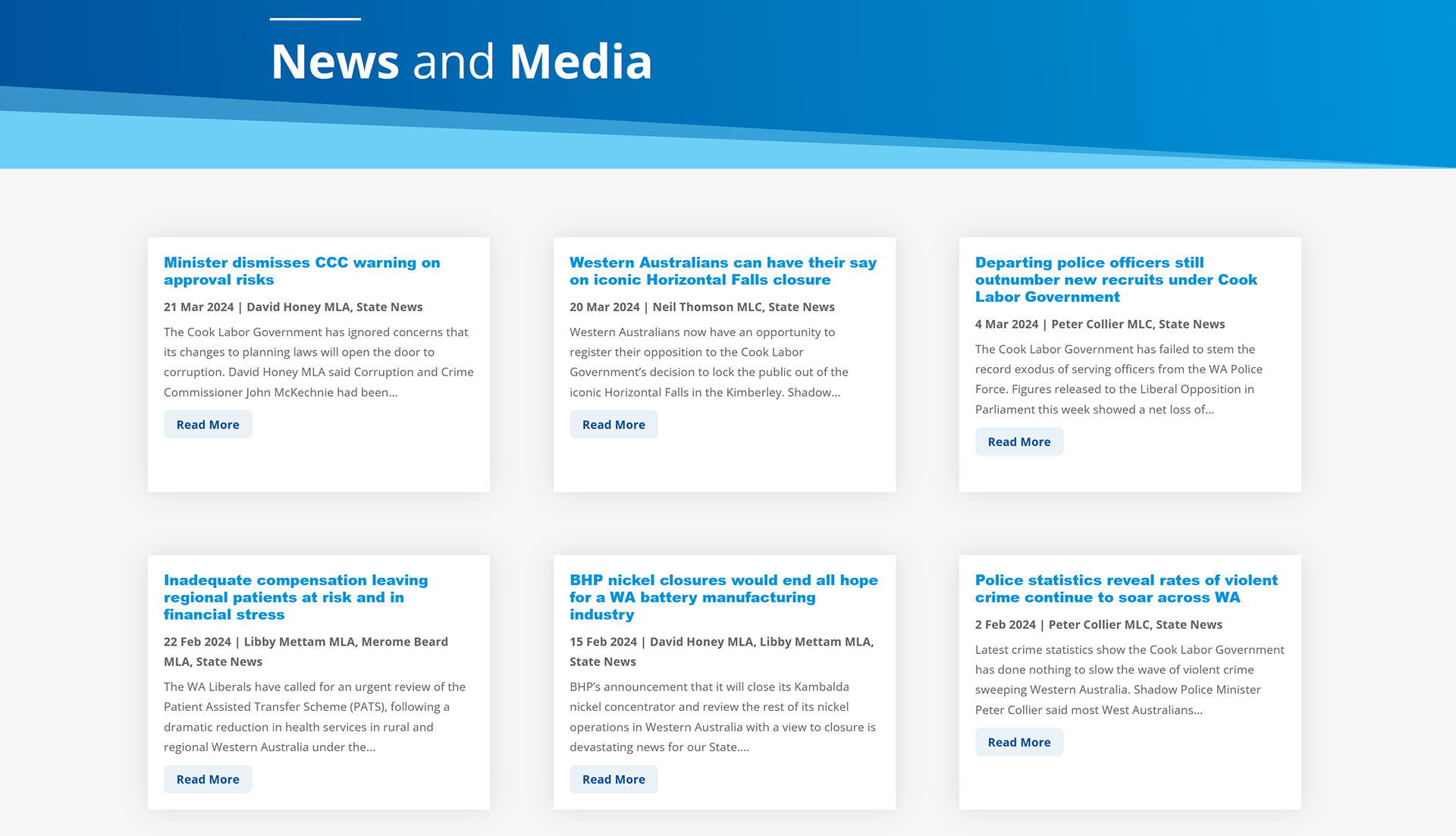
Task: Click Read More under BHP nickel article
Action: click(x=613, y=779)
